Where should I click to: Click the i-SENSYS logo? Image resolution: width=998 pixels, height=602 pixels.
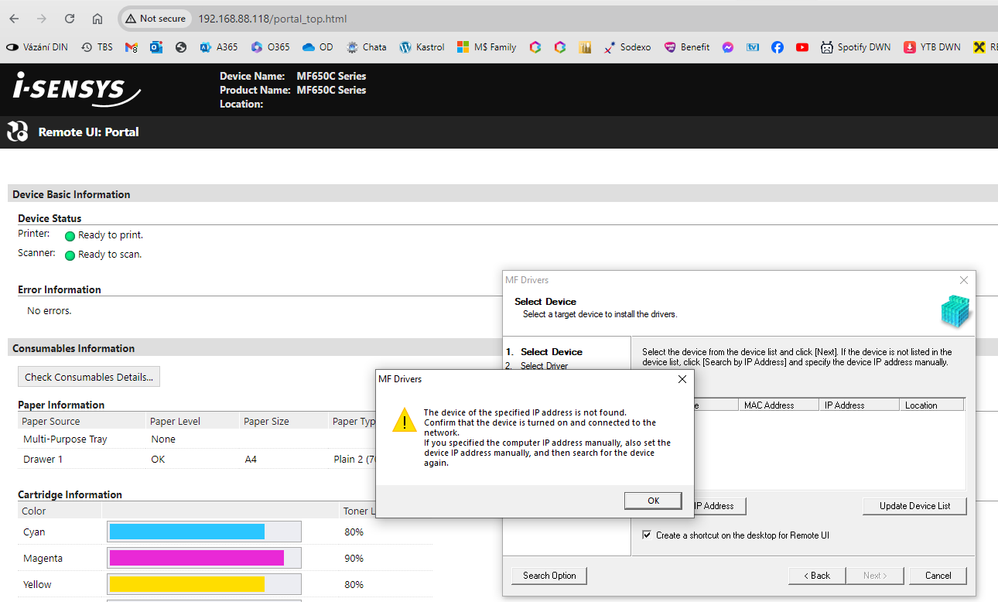(x=70, y=88)
